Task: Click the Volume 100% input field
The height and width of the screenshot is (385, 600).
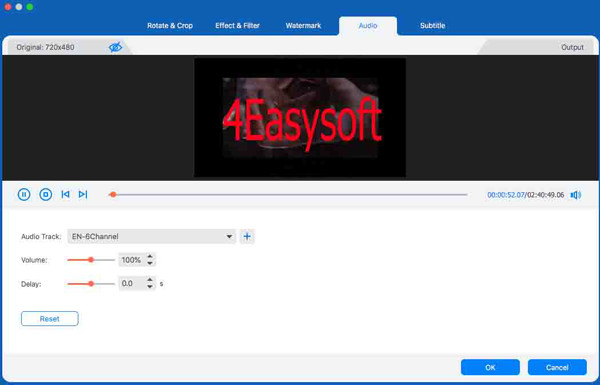Action: pos(132,260)
